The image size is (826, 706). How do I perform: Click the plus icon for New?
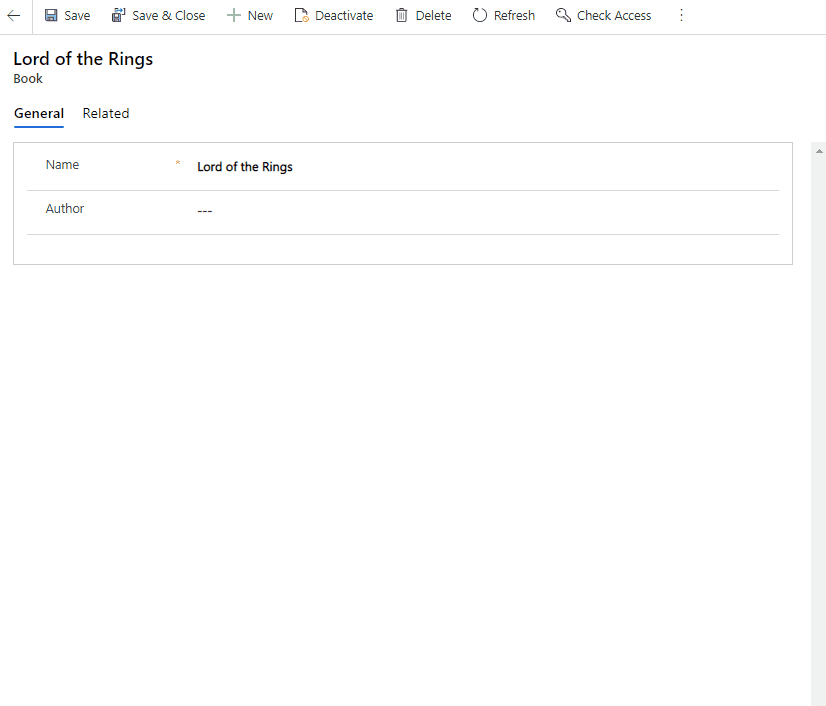pos(233,15)
